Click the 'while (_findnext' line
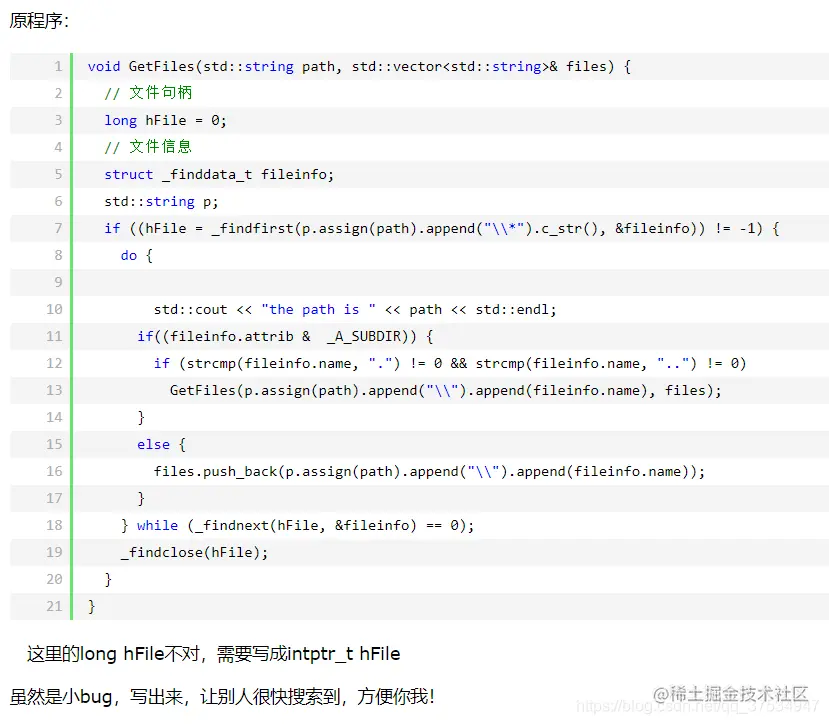Screen dimensions: 829x724 pos(298,525)
